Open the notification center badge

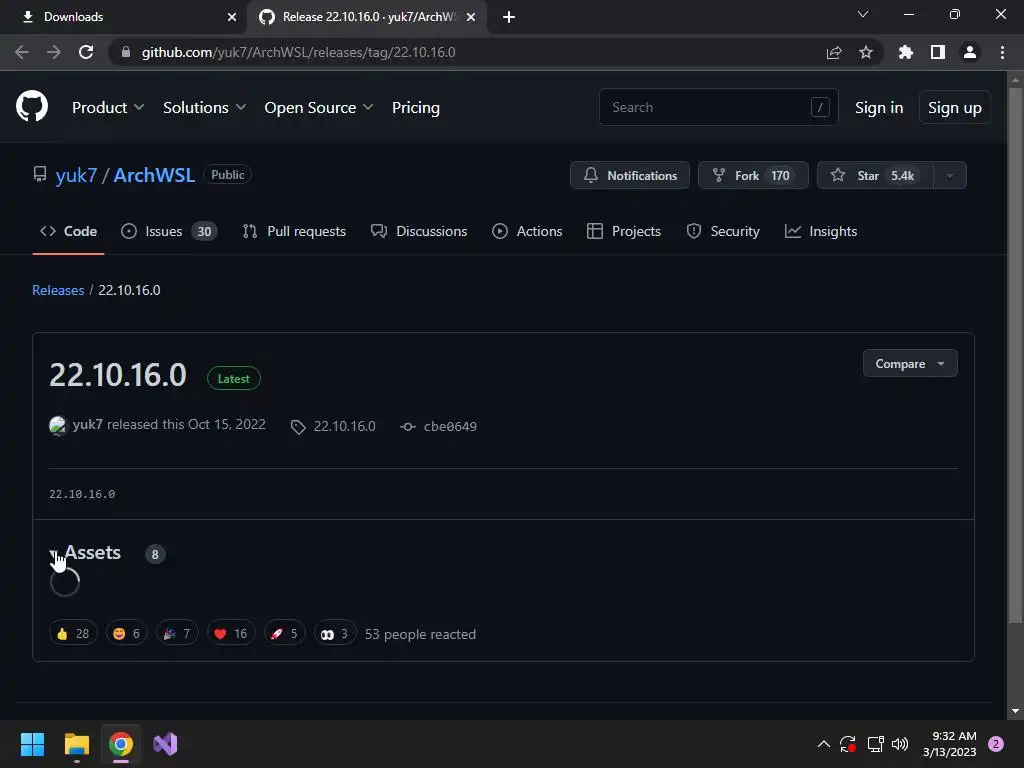point(996,744)
